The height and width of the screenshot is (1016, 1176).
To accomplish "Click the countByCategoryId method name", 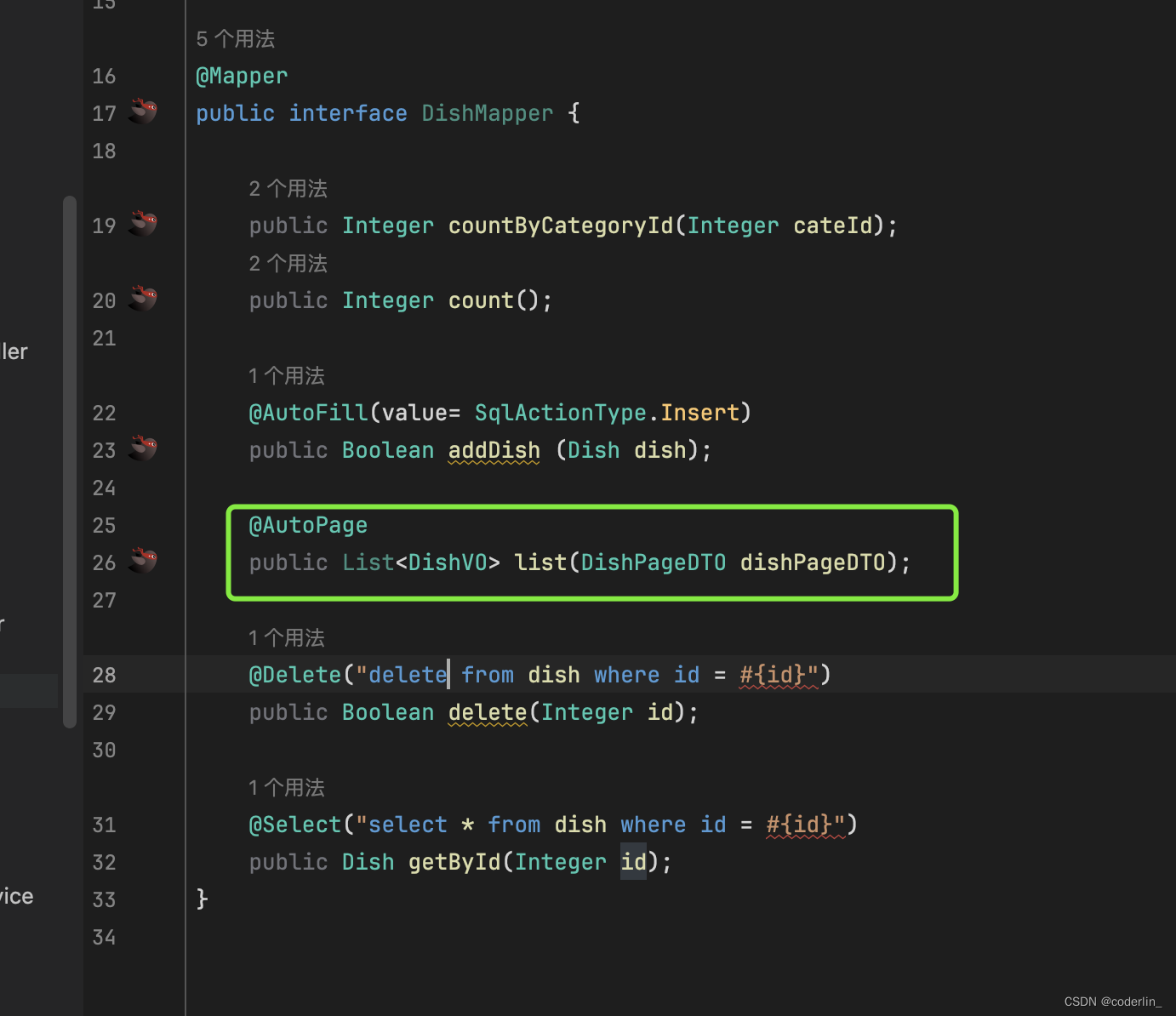I will pyautogui.click(x=561, y=225).
